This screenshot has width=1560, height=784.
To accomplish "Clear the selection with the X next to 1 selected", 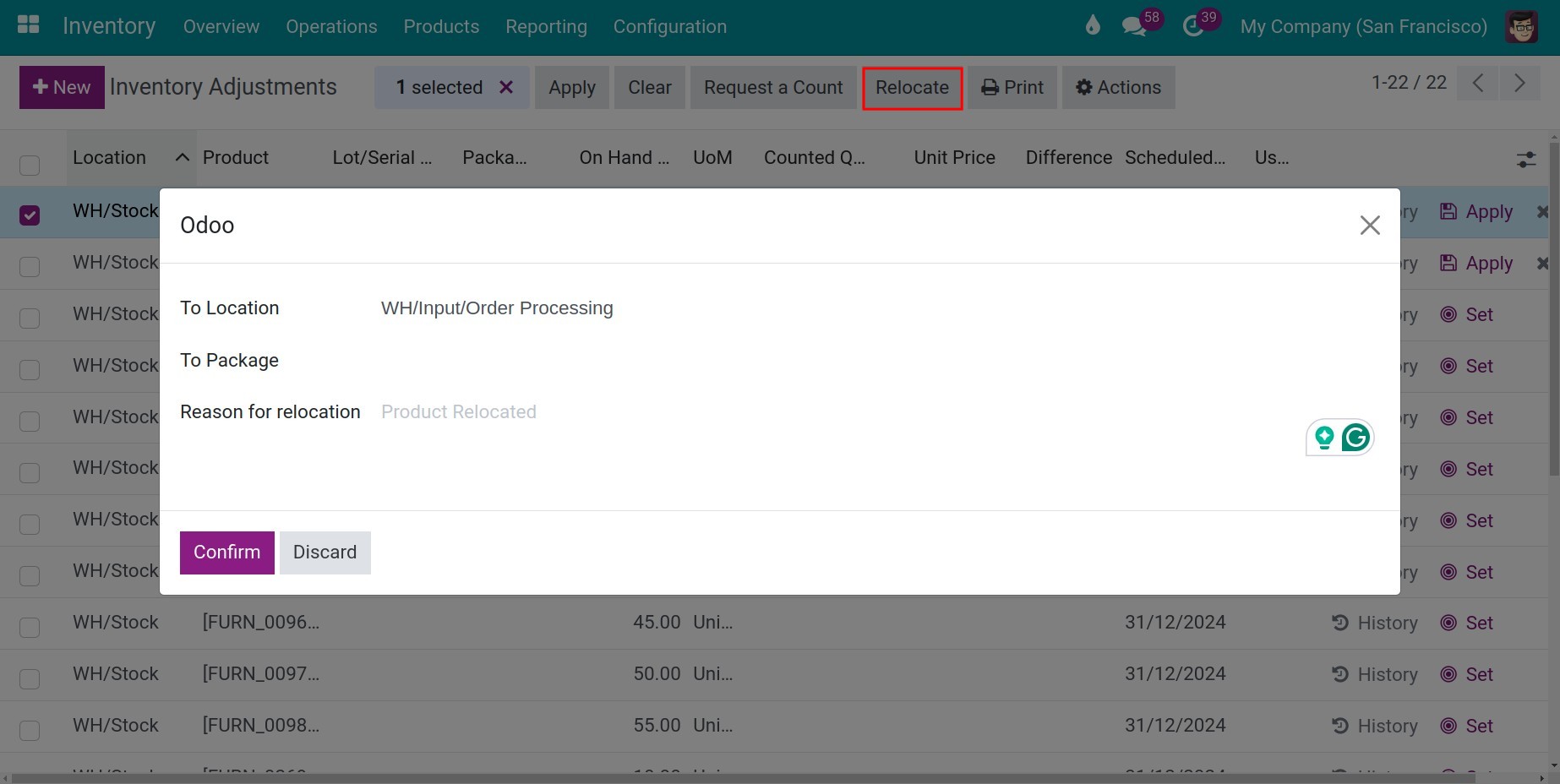I will pos(506,87).
